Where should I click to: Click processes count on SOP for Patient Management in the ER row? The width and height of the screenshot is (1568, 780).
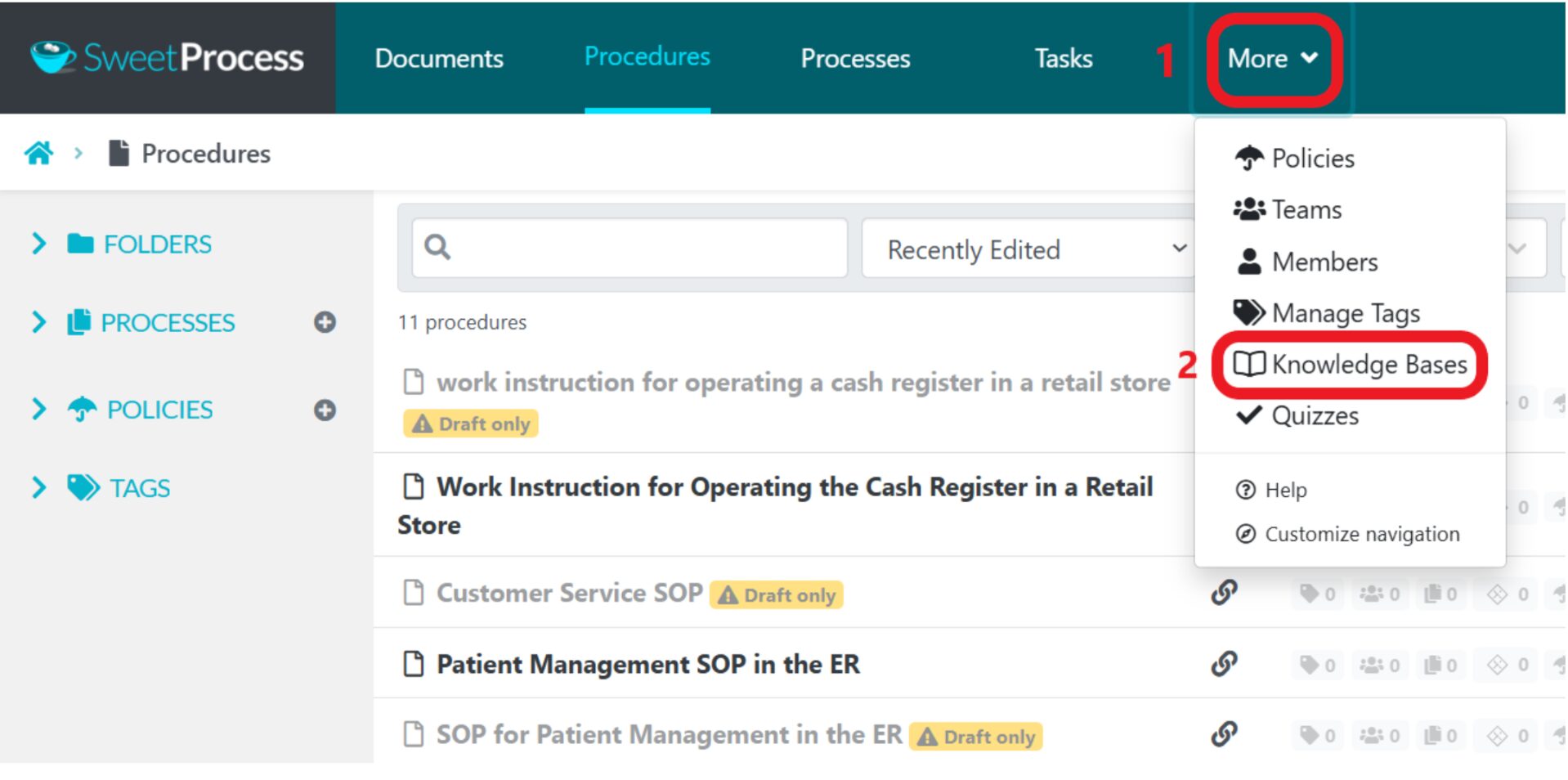coord(1440,736)
